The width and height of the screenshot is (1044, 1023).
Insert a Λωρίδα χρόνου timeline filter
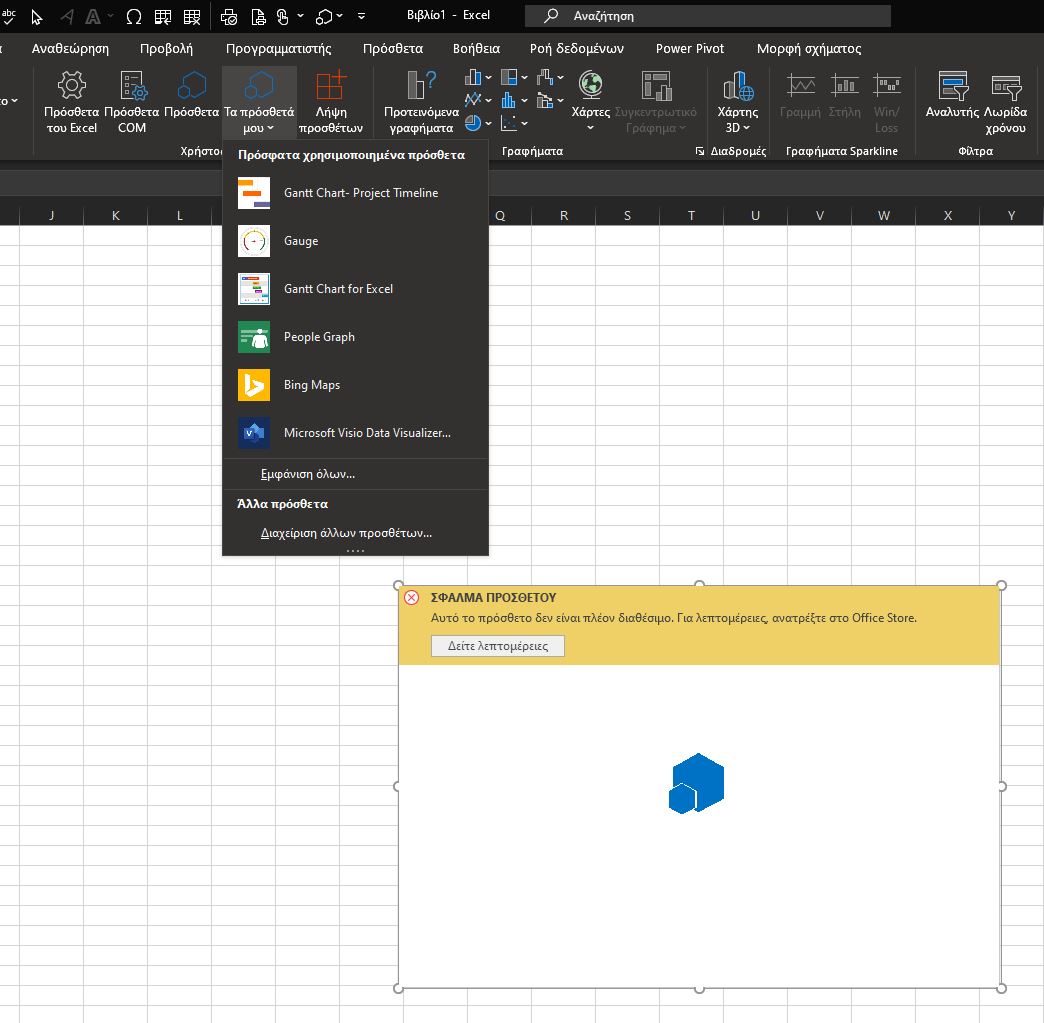click(1005, 102)
